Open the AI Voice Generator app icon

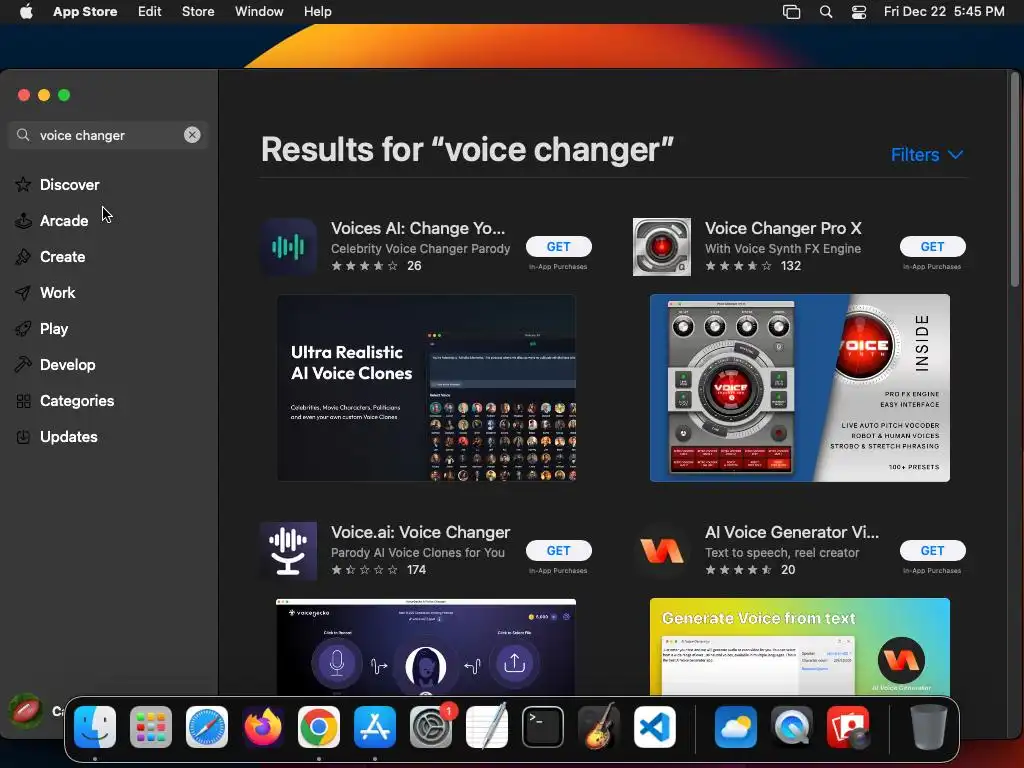coord(662,551)
